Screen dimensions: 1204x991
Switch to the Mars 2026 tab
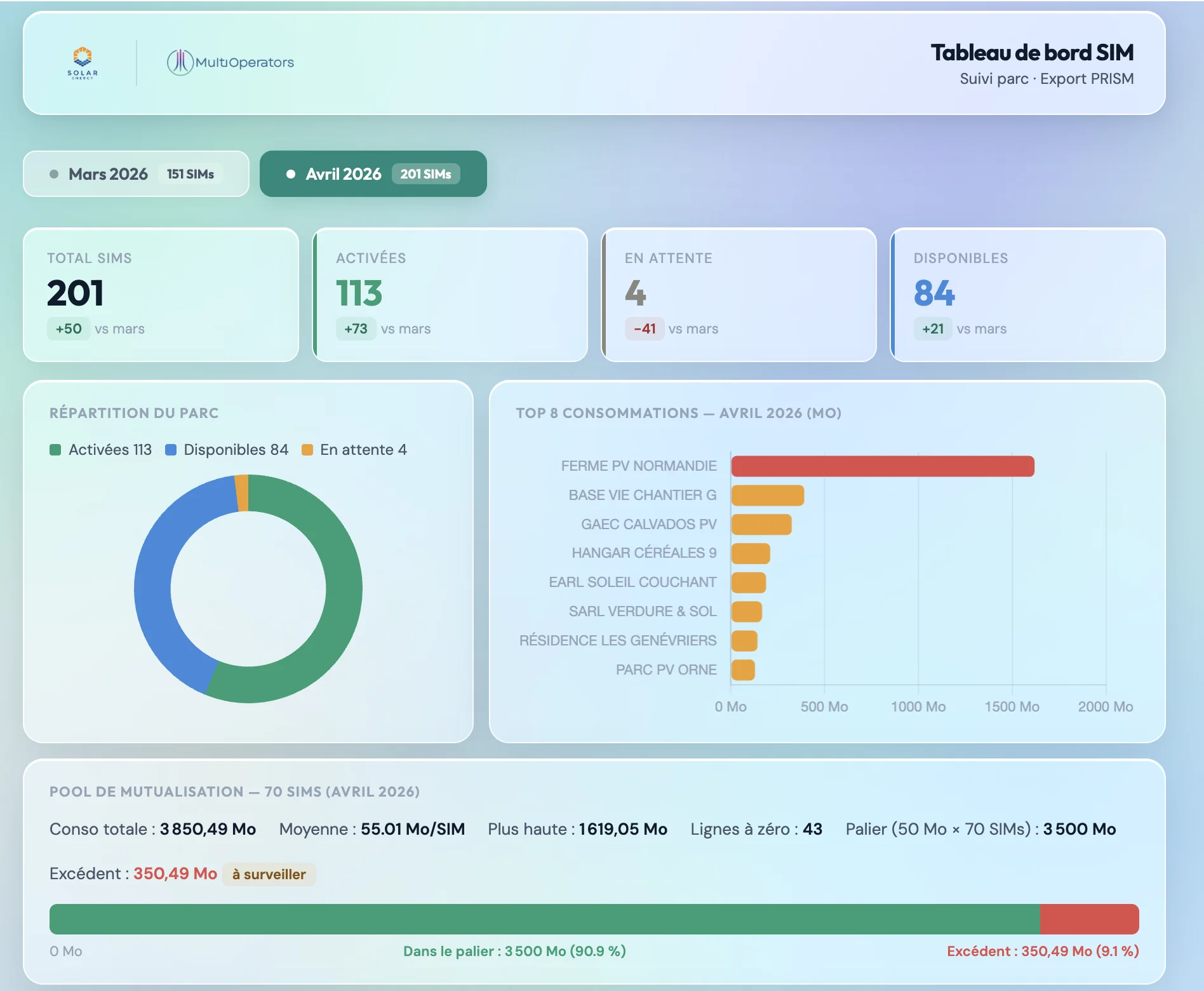coord(136,174)
